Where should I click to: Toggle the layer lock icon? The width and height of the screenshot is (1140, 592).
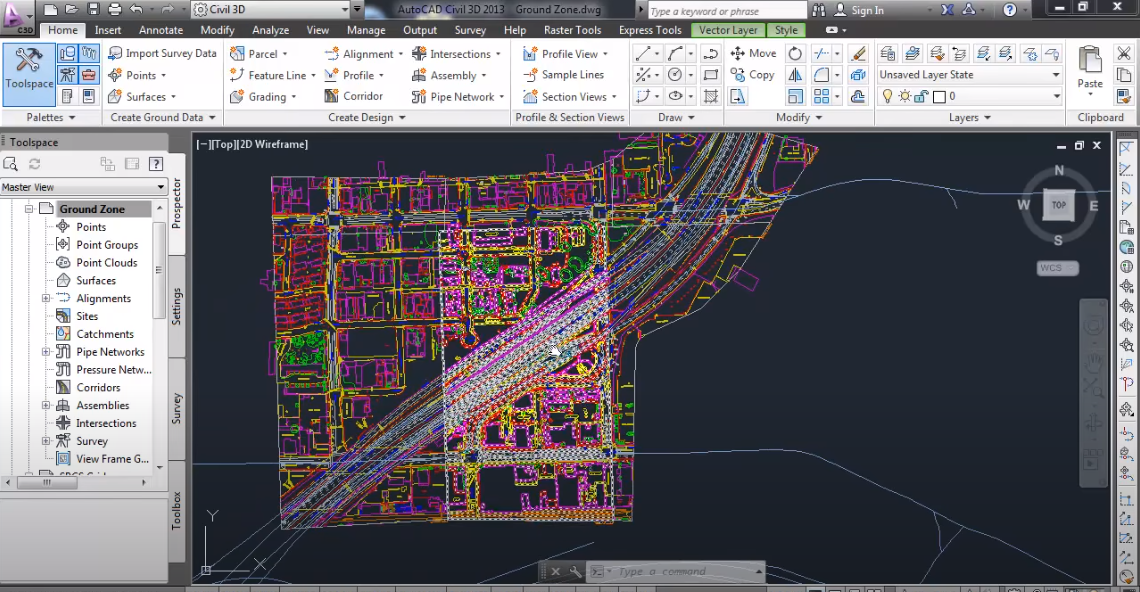922,97
